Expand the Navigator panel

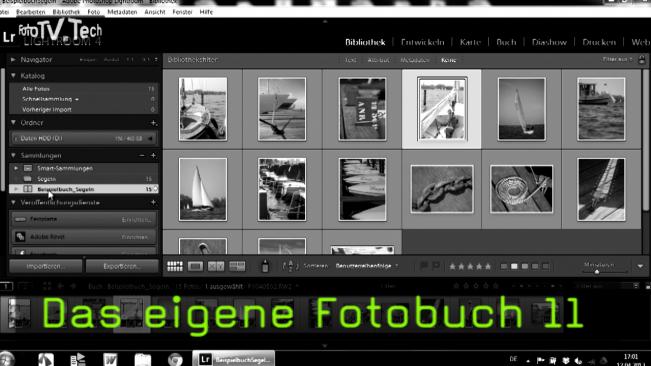point(13,60)
